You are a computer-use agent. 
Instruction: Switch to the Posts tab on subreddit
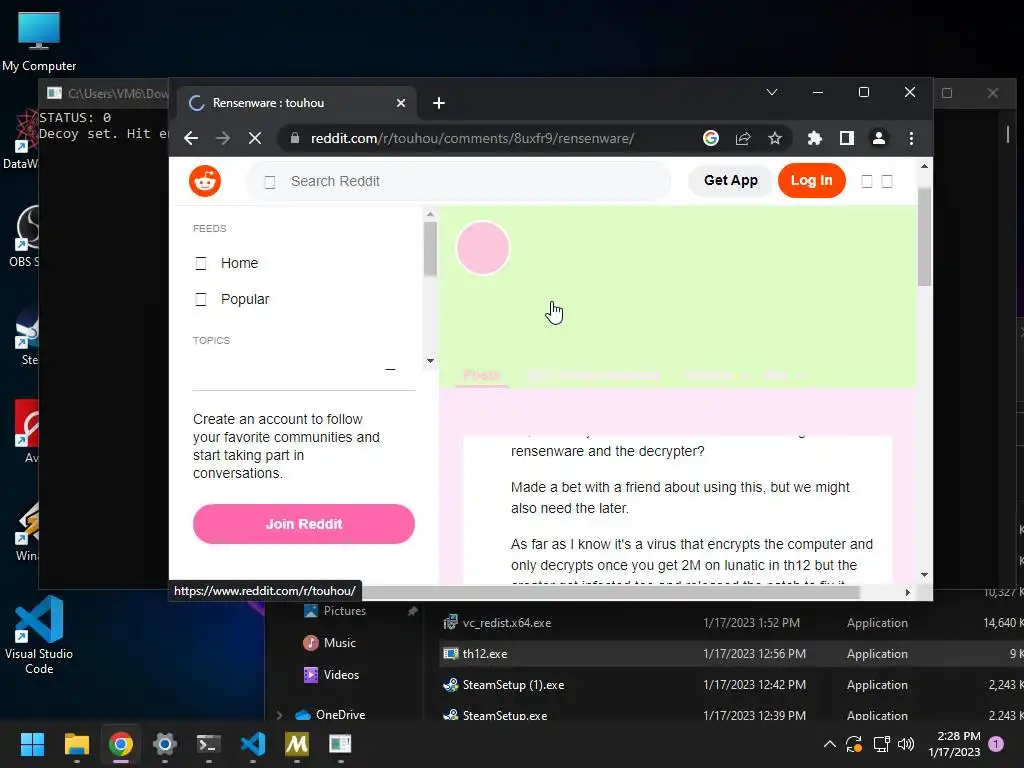[482, 375]
